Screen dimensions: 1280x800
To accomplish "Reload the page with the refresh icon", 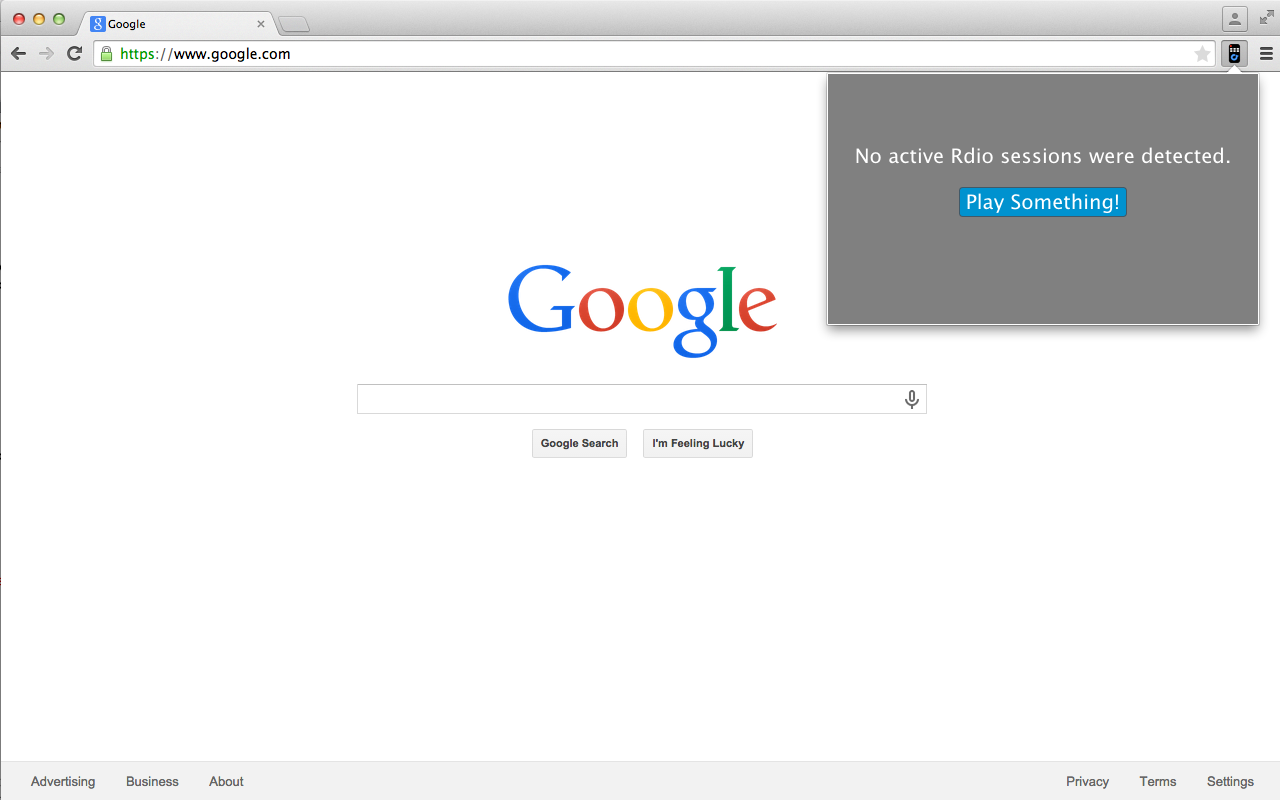I will (x=74, y=54).
